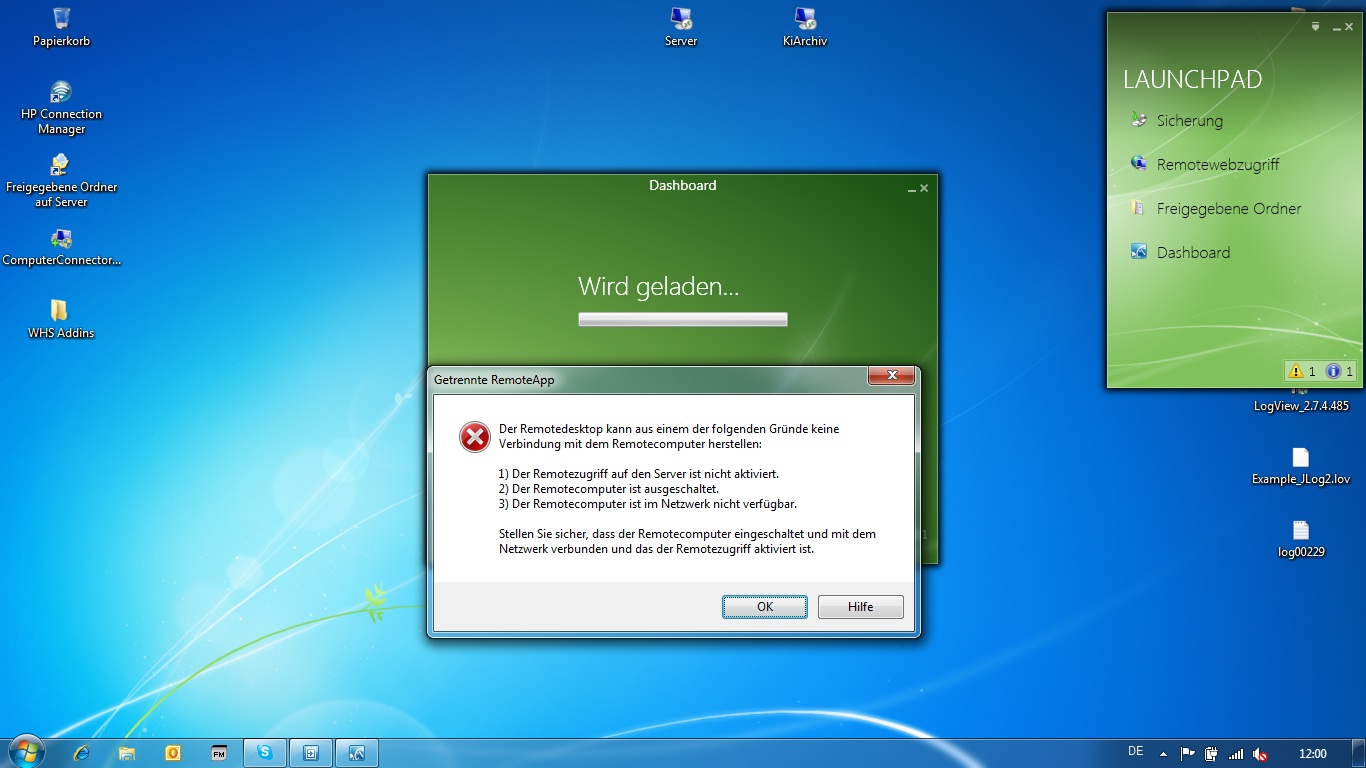Show the yellow warning alert in Launchpad
This screenshot has width=1366, height=768.
pyautogui.click(x=1304, y=371)
